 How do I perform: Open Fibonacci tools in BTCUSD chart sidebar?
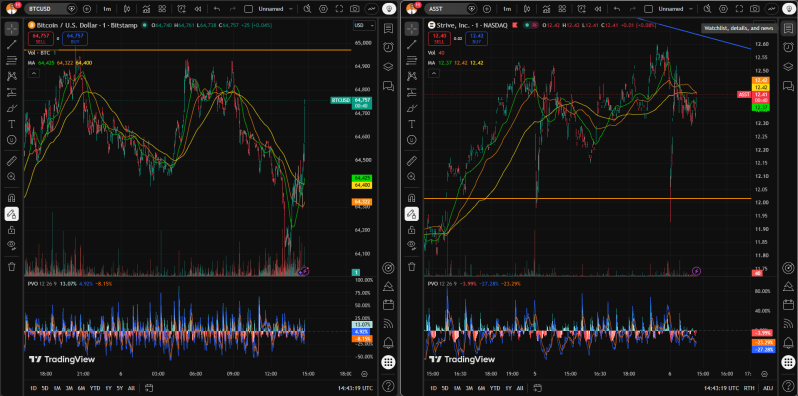[x=12, y=61]
